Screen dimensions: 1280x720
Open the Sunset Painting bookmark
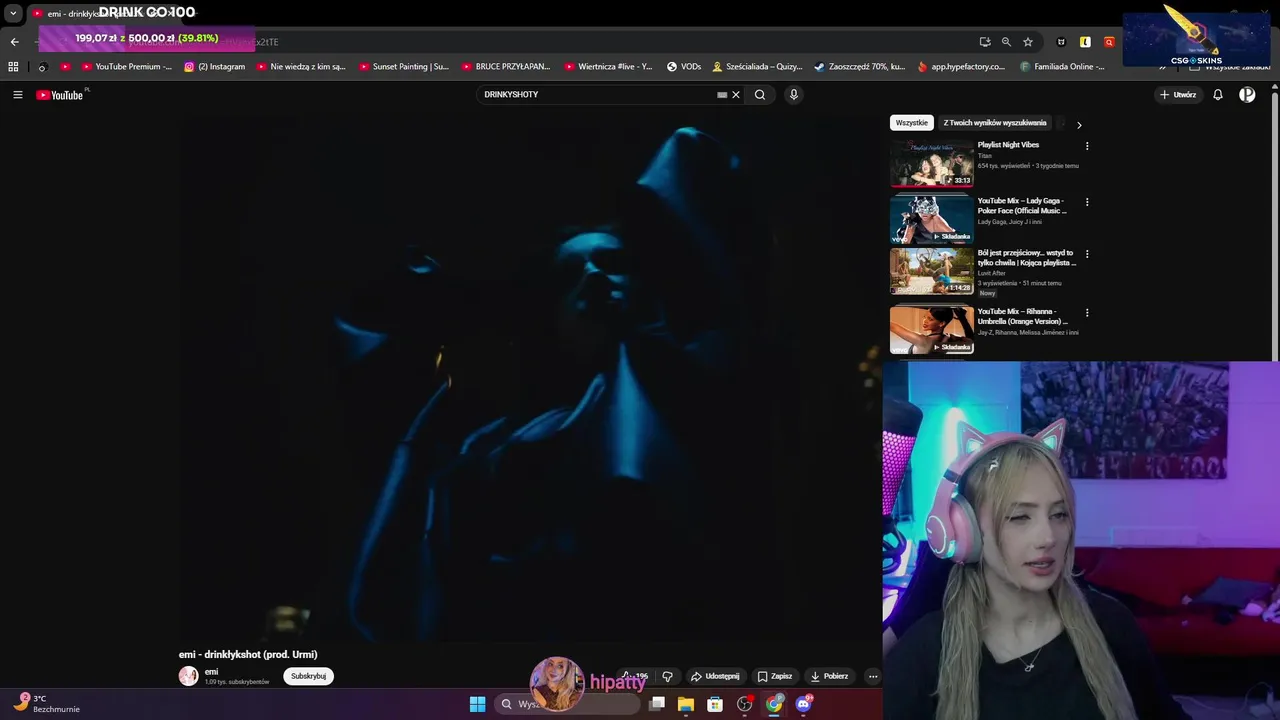pos(404,67)
